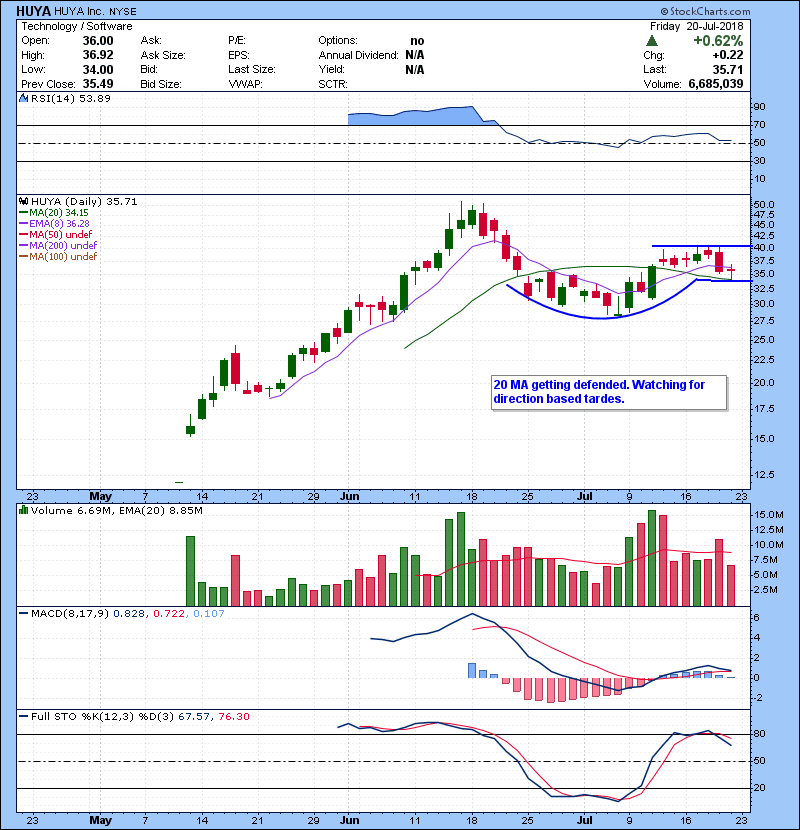Click the RSI area chart icon
800x830 pixels.
tap(23, 98)
